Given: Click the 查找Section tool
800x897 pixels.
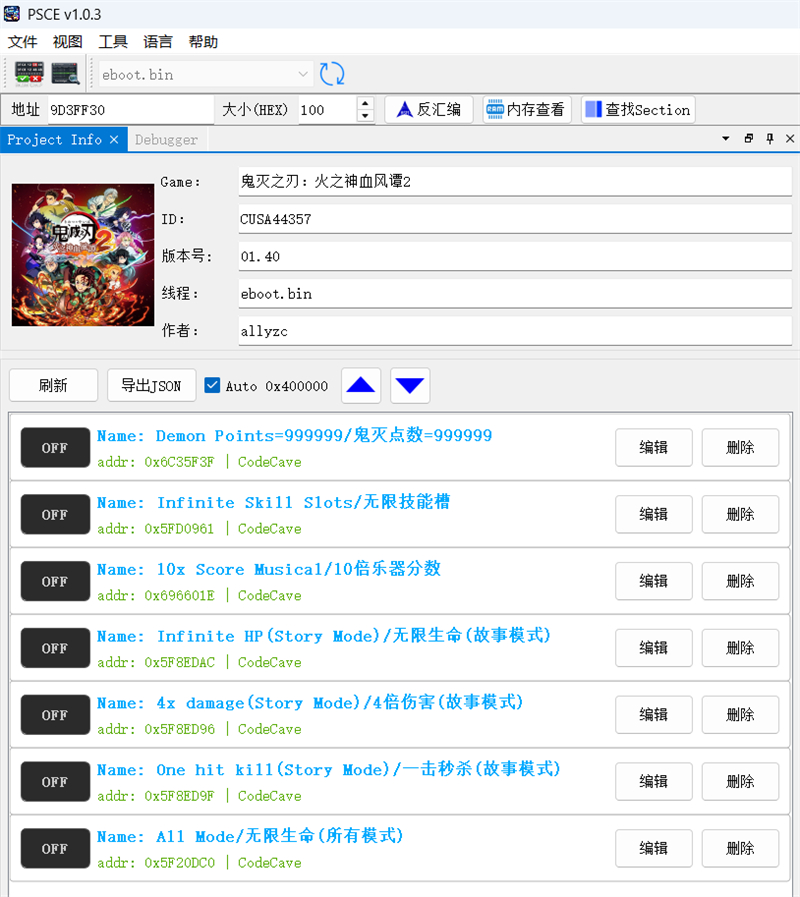Looking at the screenshot, I should tap(637, 109).
